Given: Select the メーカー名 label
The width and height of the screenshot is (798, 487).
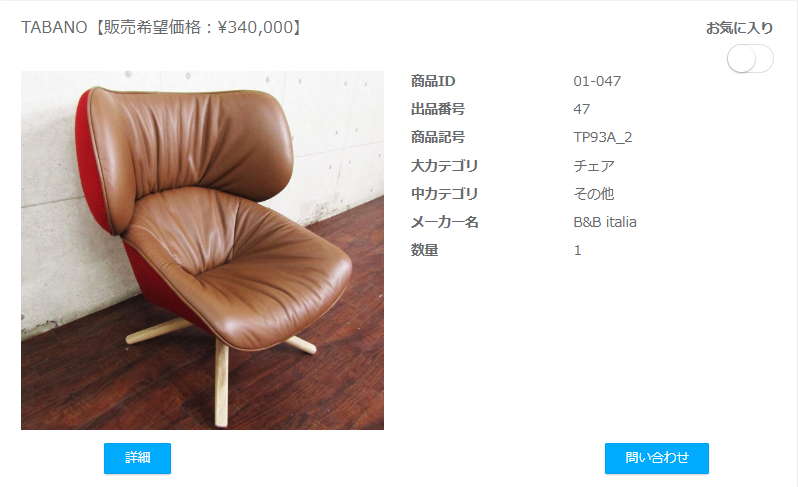Looking at the screenshot, I should [x=444, y=222].
